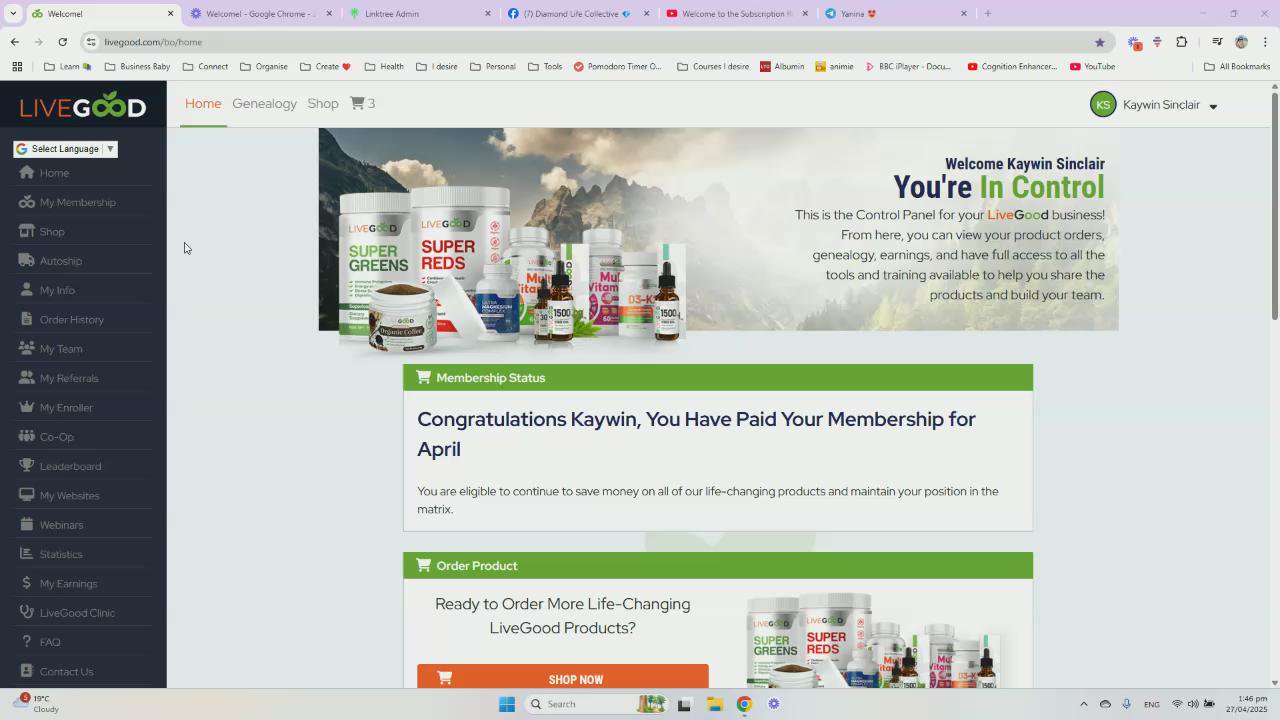Open Shop in top navigation
This screenshot has height=720, width=1280.
click(323, 103)
